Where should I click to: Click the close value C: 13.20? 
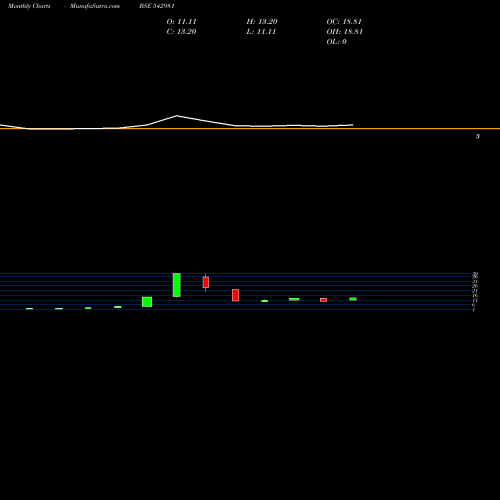click(181, 32)
